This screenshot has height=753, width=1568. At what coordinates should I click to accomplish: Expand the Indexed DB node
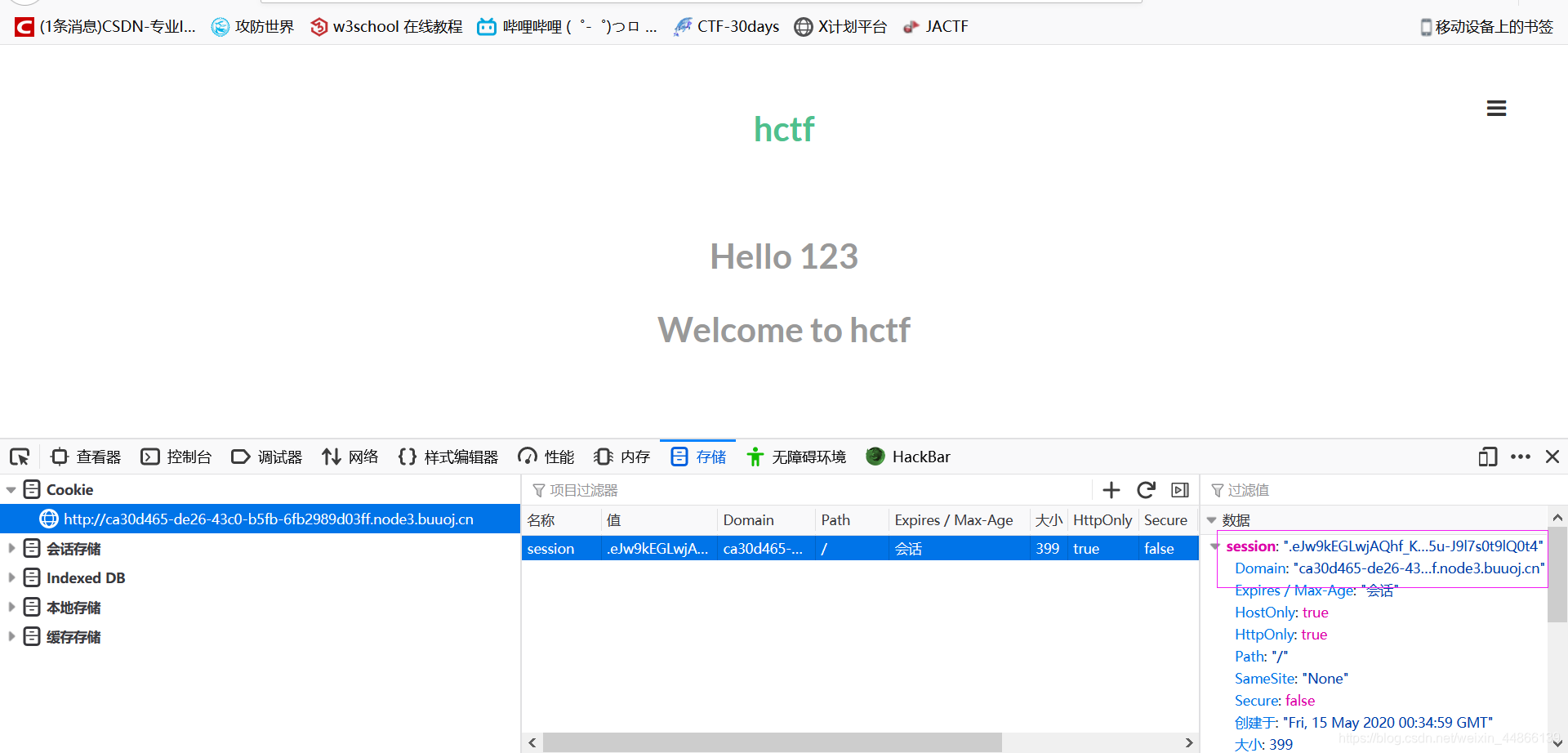(11, 577)
